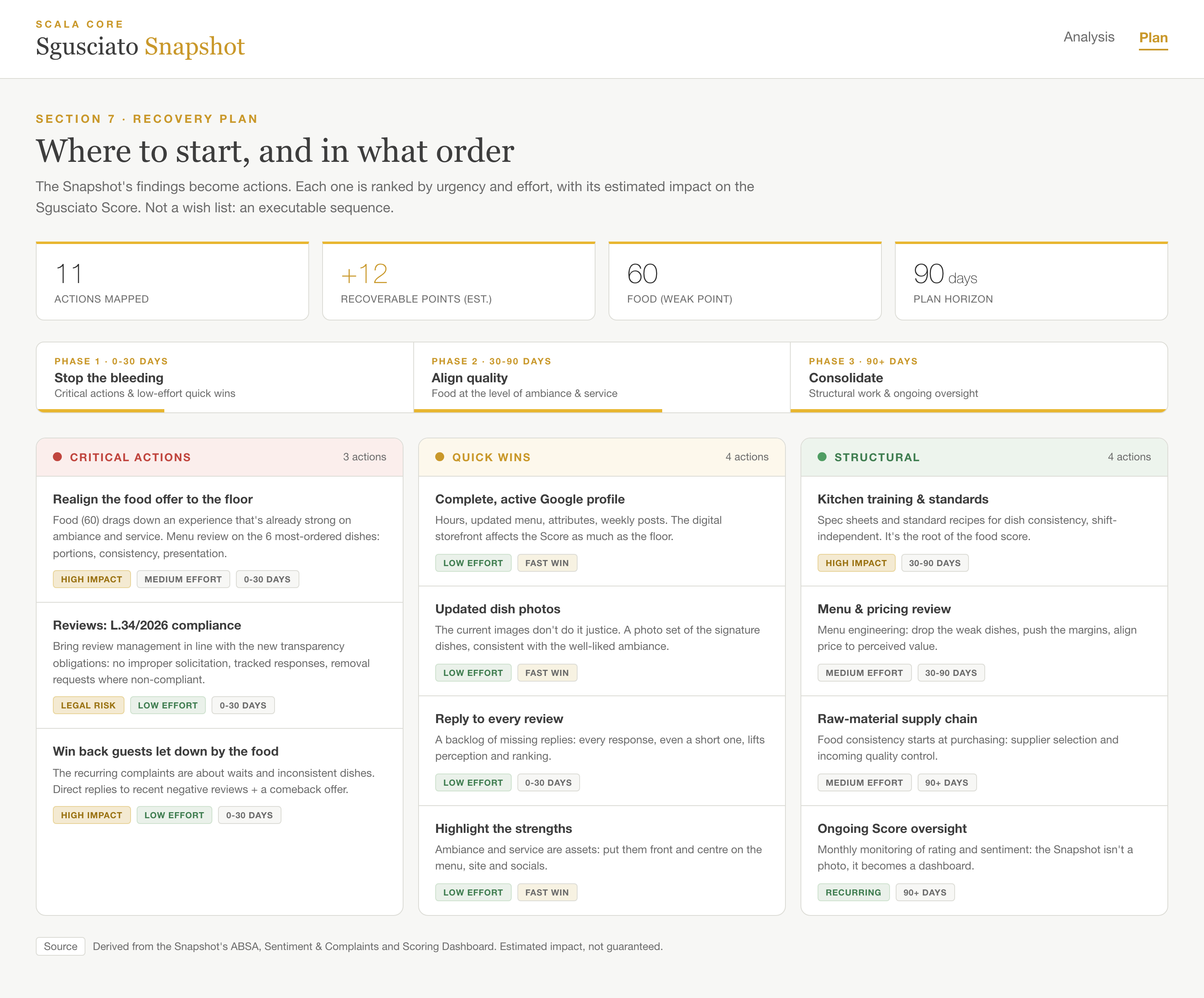Viewport: 1204px width, 998px height.
Task: Click the Recurring tag
Action: pos(853,893)
